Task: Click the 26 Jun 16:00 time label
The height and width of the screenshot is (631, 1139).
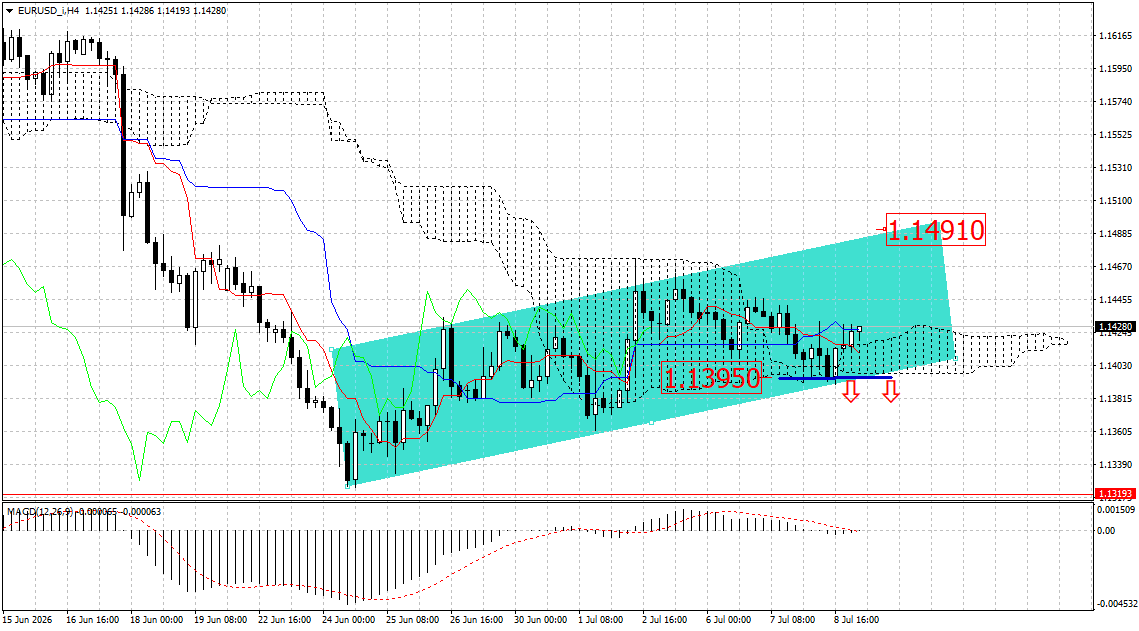Action: [477, 620]
